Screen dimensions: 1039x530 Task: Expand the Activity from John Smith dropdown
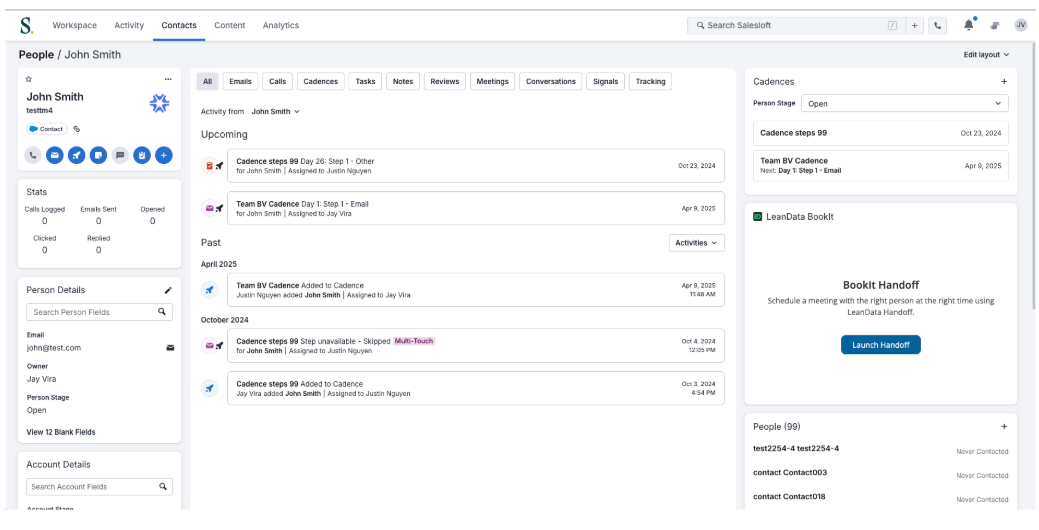click(x=276, y=112)
